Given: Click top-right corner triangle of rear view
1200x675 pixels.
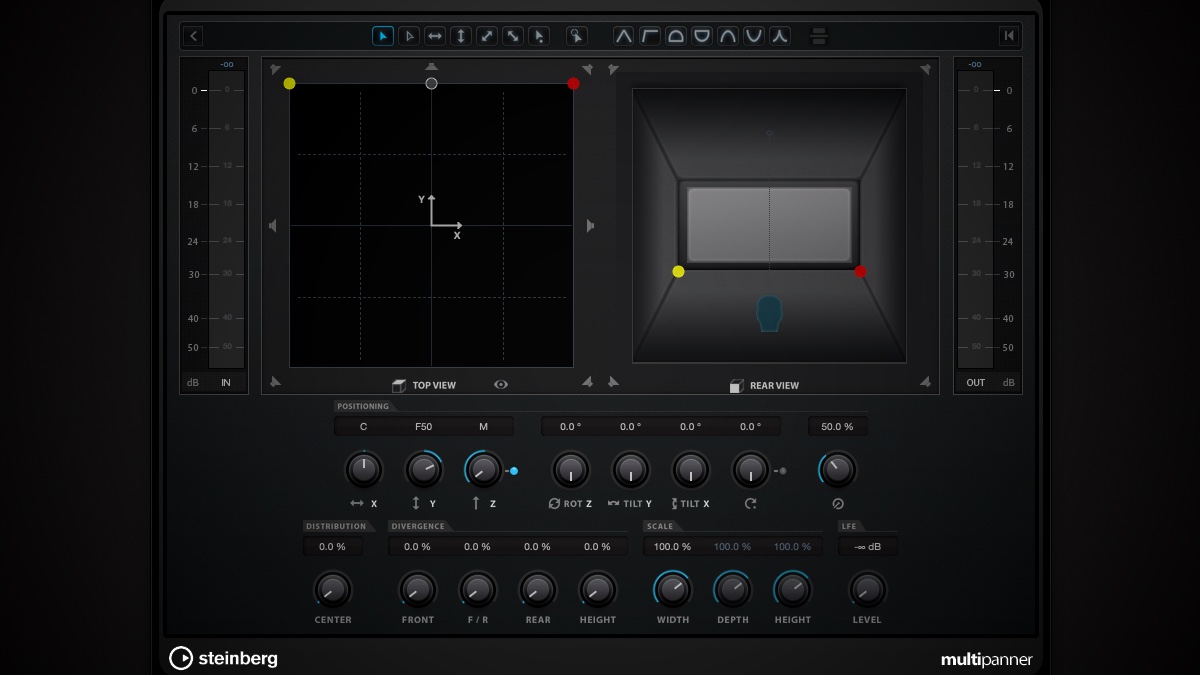Looking at the screenshot, I should point(925,69).
